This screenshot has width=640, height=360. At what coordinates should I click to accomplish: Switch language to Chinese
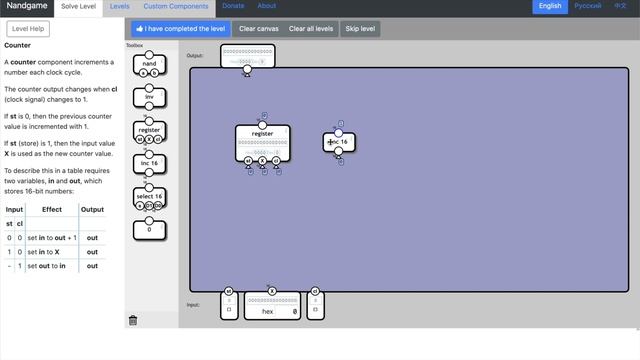(620, 6)
